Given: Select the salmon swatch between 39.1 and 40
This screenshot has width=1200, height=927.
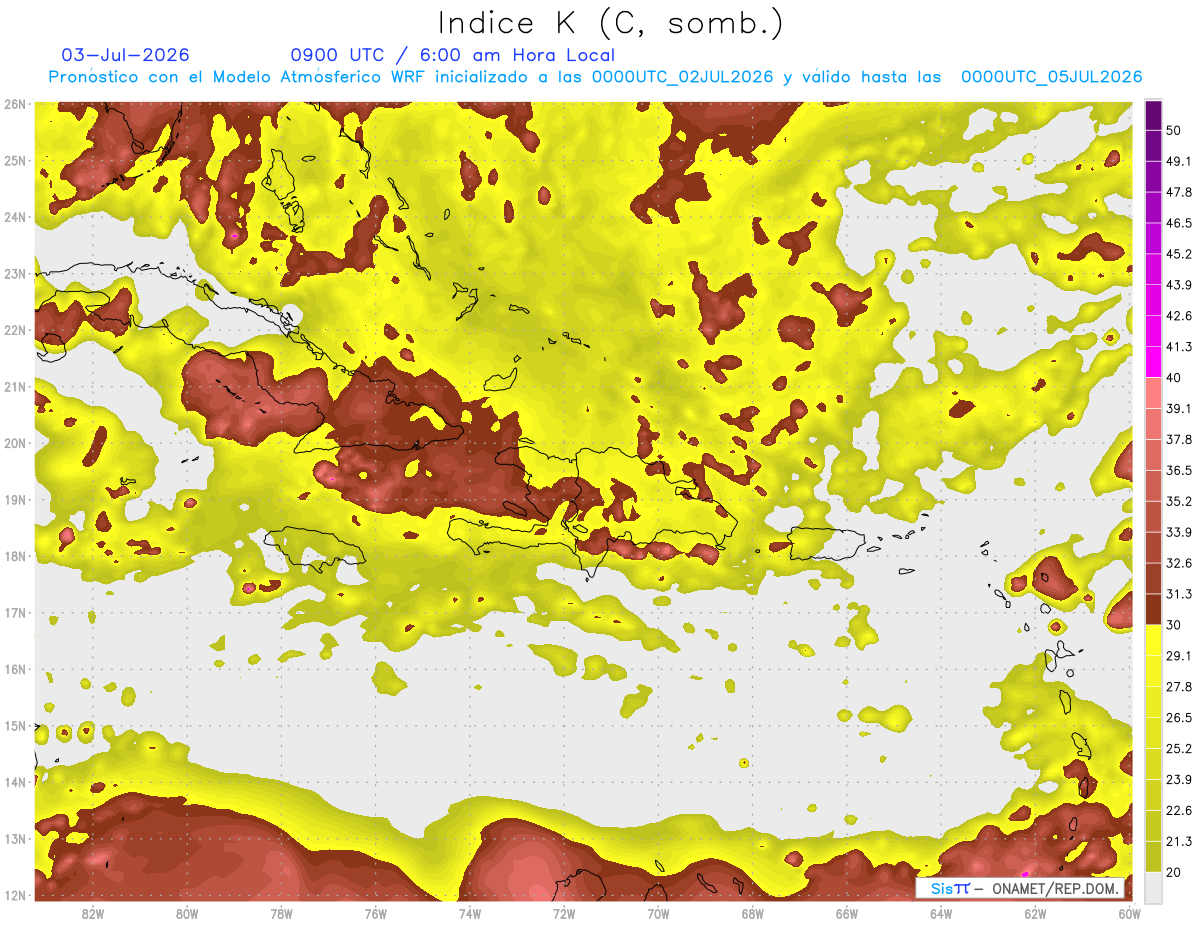Looking at the screenshot, I should tap(1153, 393).
